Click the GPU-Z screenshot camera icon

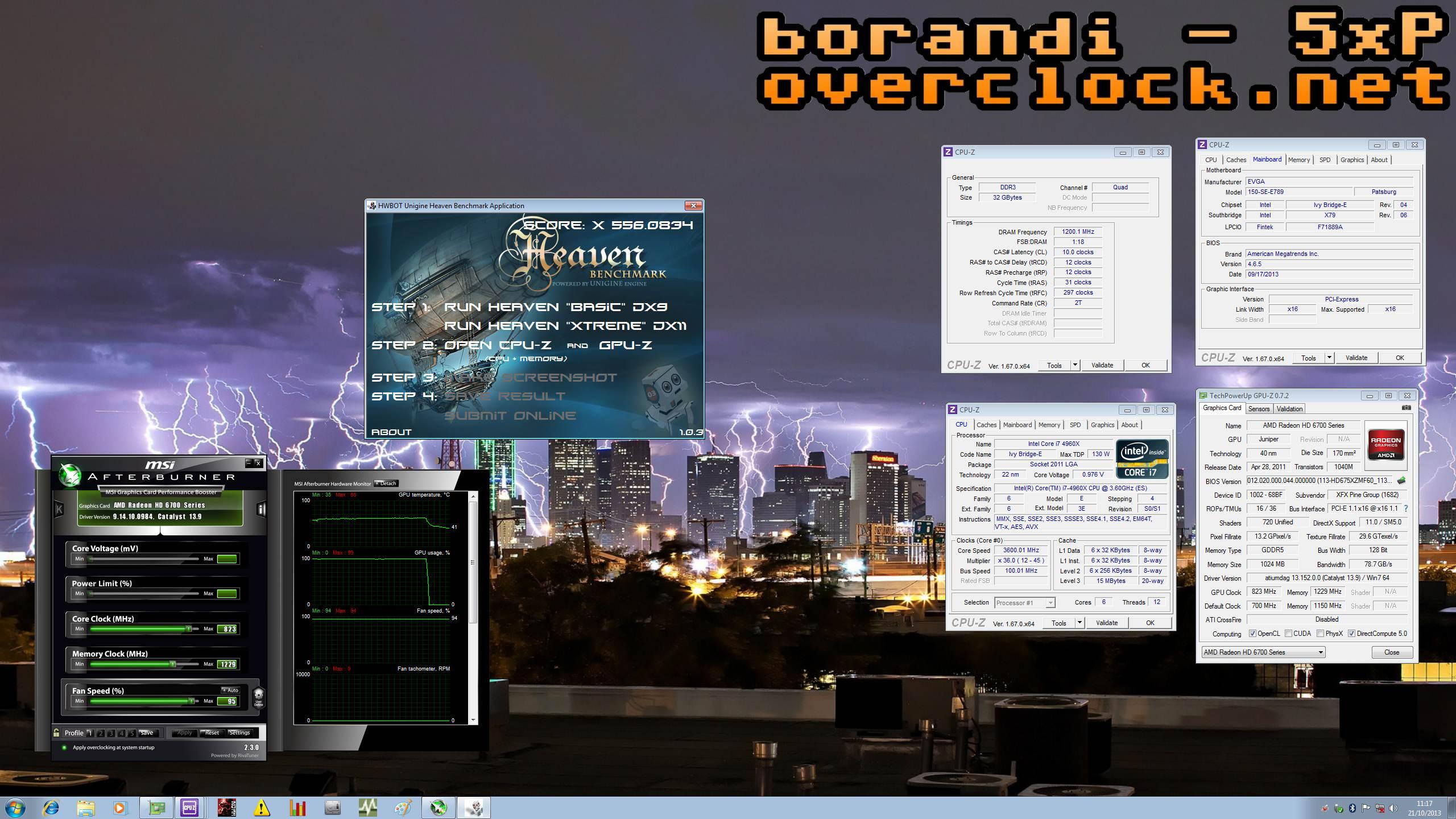click(1406, 408)
